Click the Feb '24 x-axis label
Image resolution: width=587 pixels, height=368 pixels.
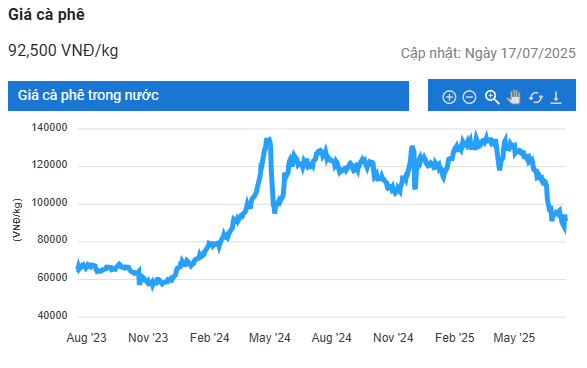[209, 338]
